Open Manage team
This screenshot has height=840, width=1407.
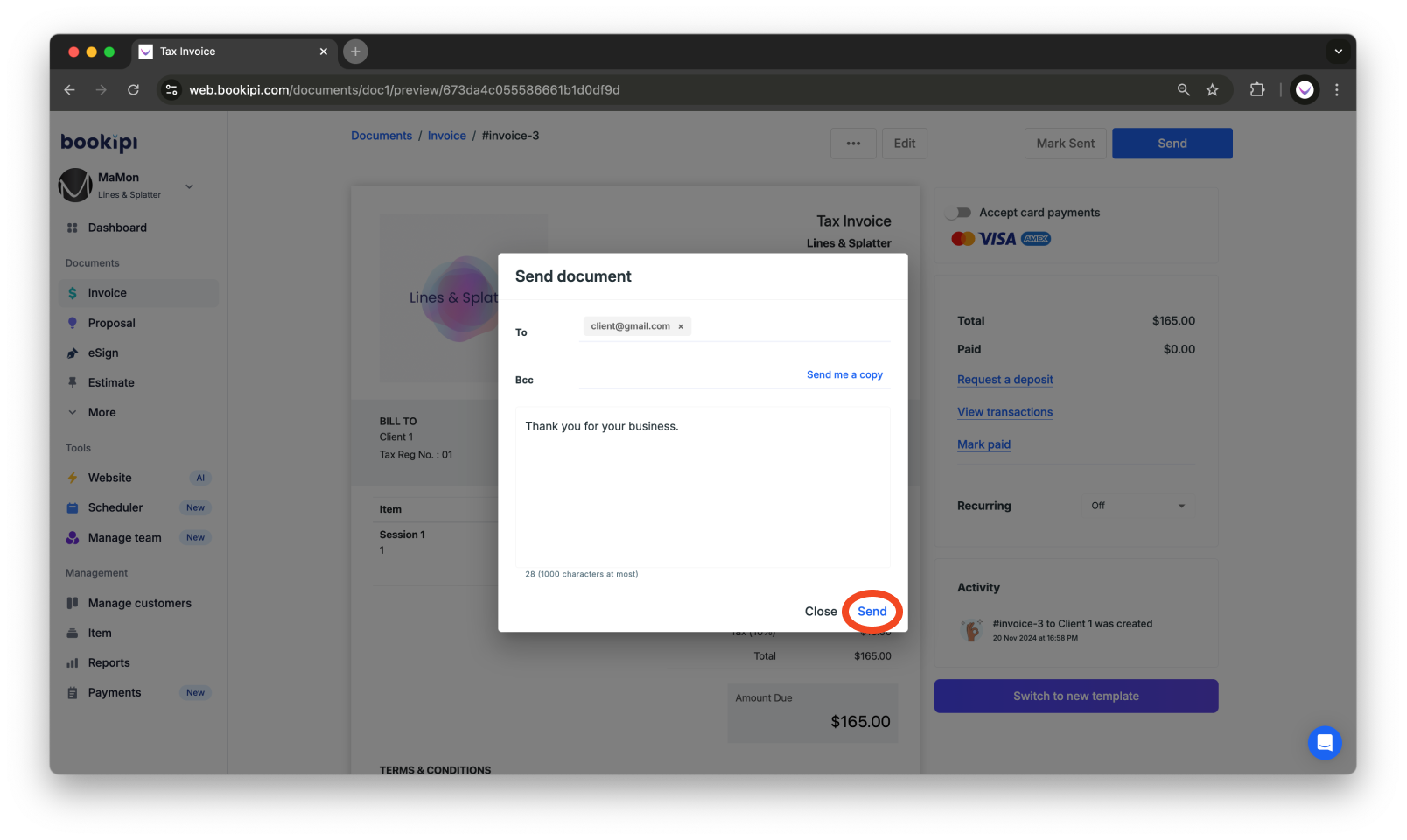click(123, 537)
